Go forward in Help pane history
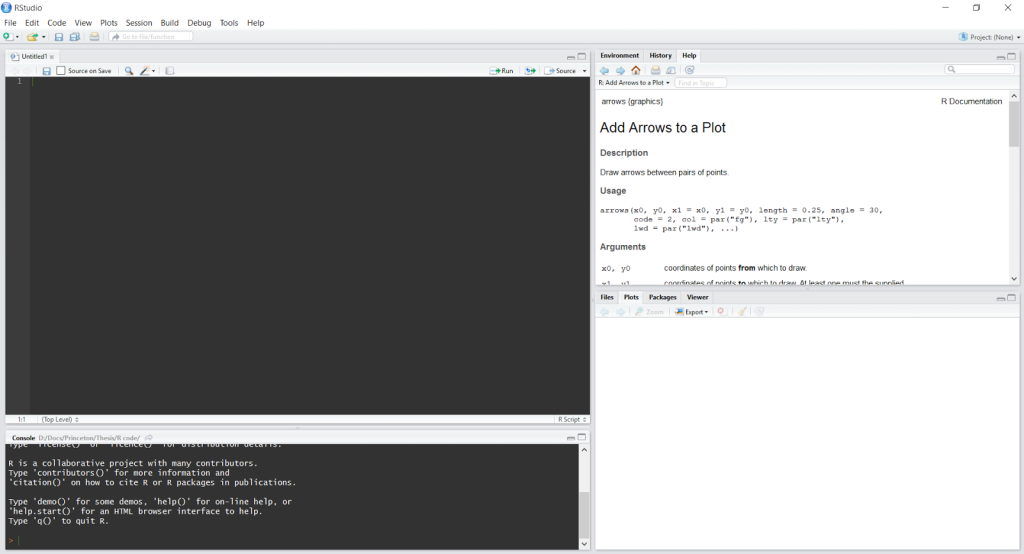This screenshot has width=1024, height=554. (x=620, y=71)
